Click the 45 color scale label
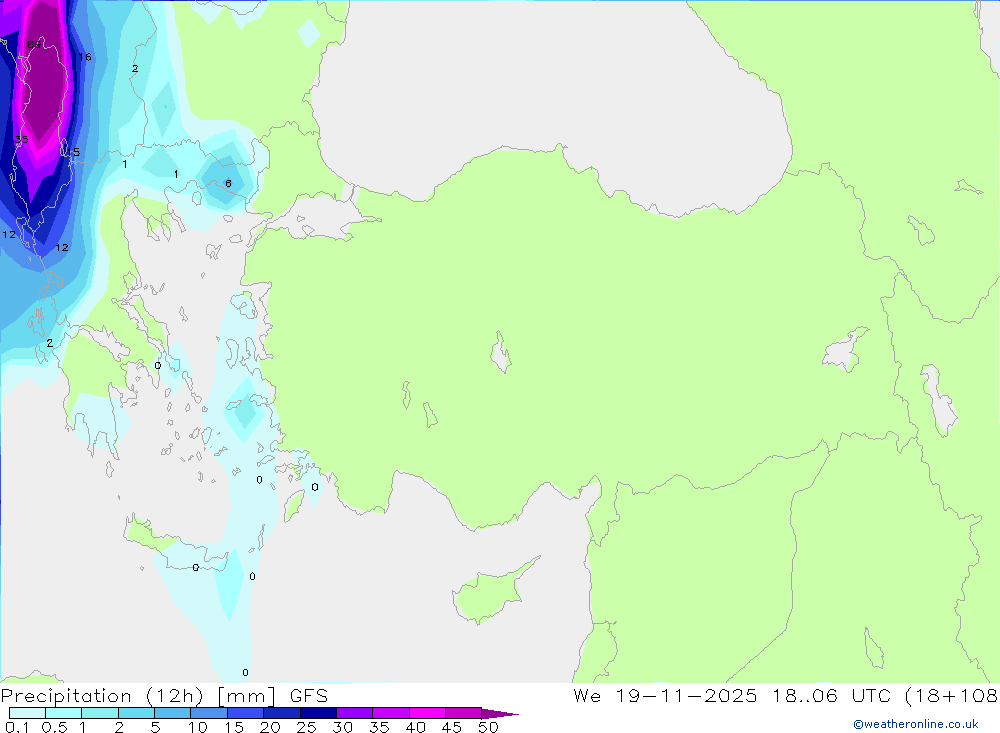The width and height of the screenshot is (1000, 733). tap(452, 727)
